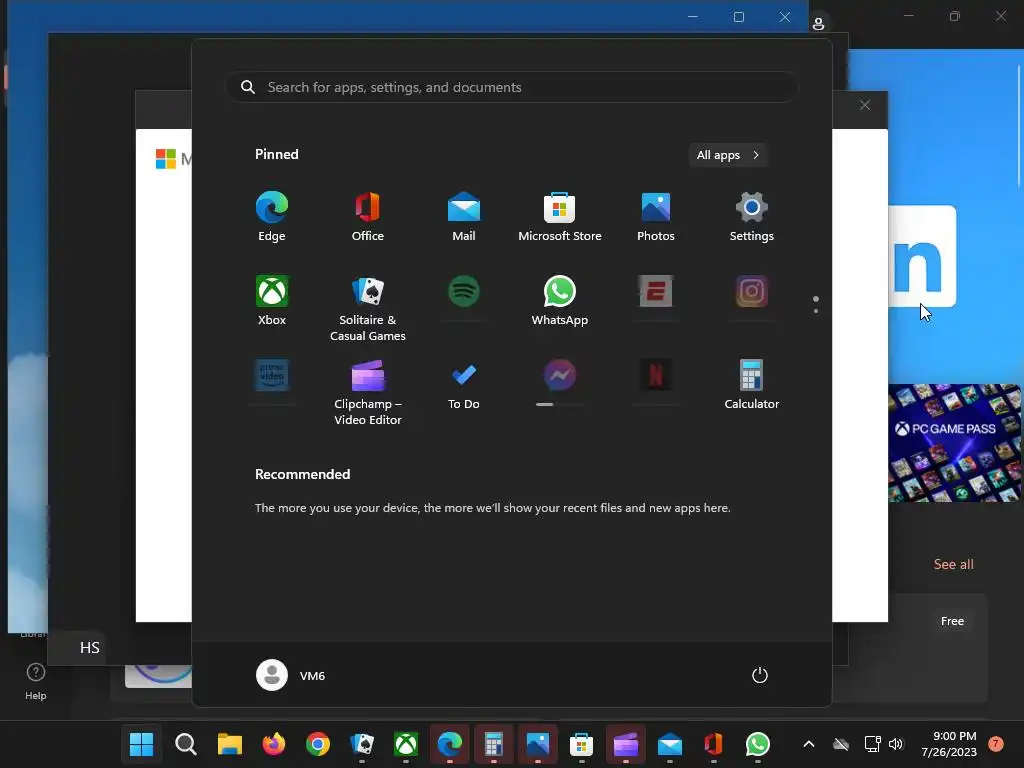Open the pinned Photos app
This screenshot has height=768, width=1024.
pos(656,217)
